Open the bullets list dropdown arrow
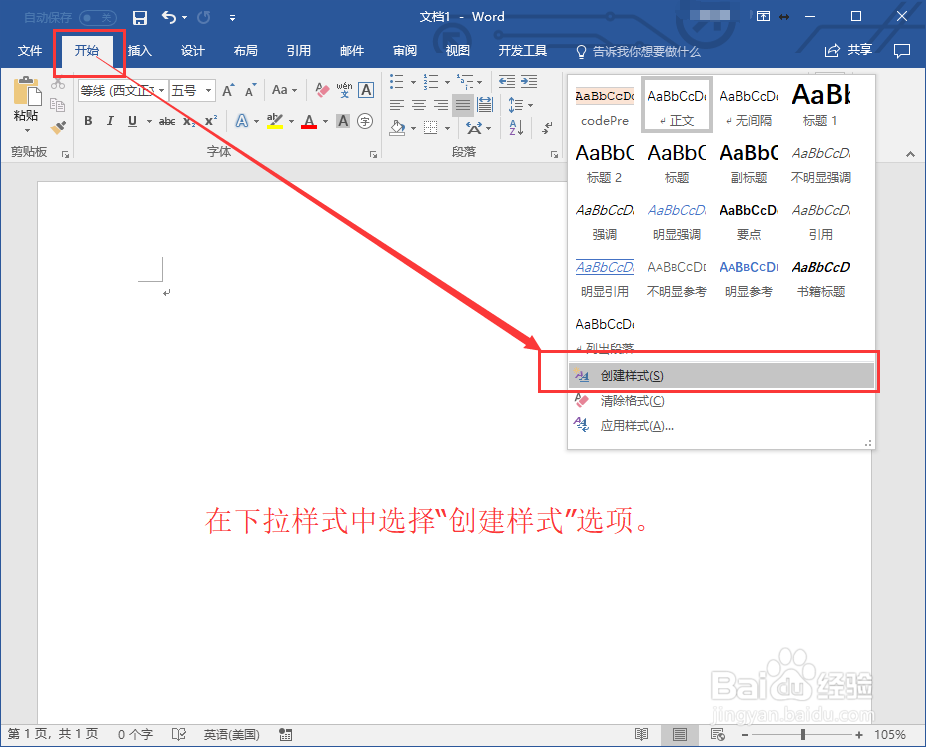Screen dimensions: 926x747 click(x=413, y=82)
